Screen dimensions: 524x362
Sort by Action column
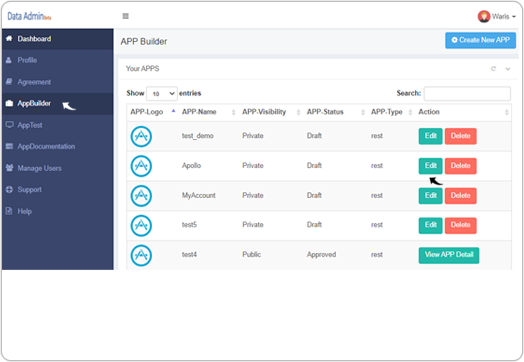[463, 112]
